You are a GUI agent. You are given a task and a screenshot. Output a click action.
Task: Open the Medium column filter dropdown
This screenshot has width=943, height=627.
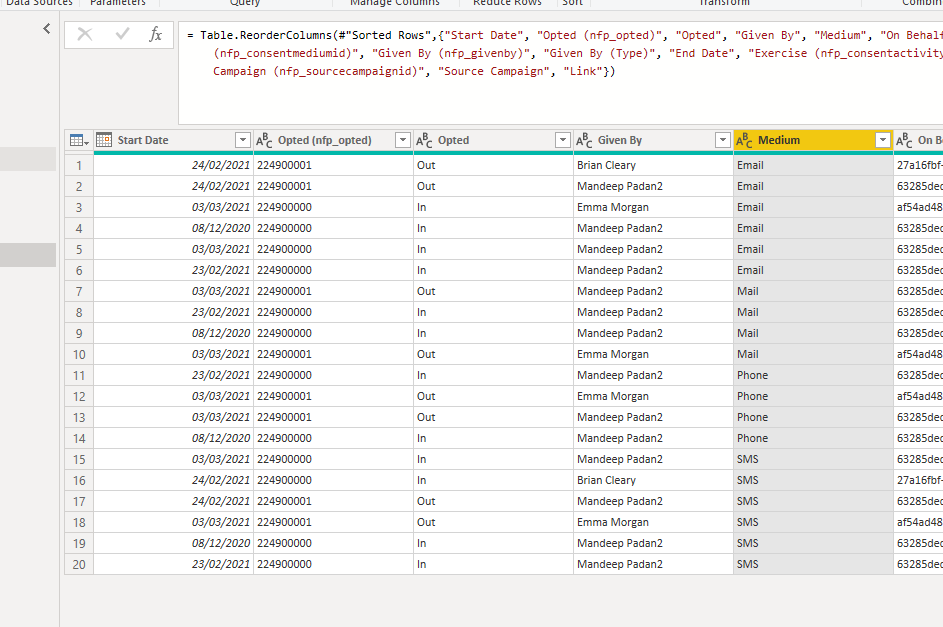point(882,140)
